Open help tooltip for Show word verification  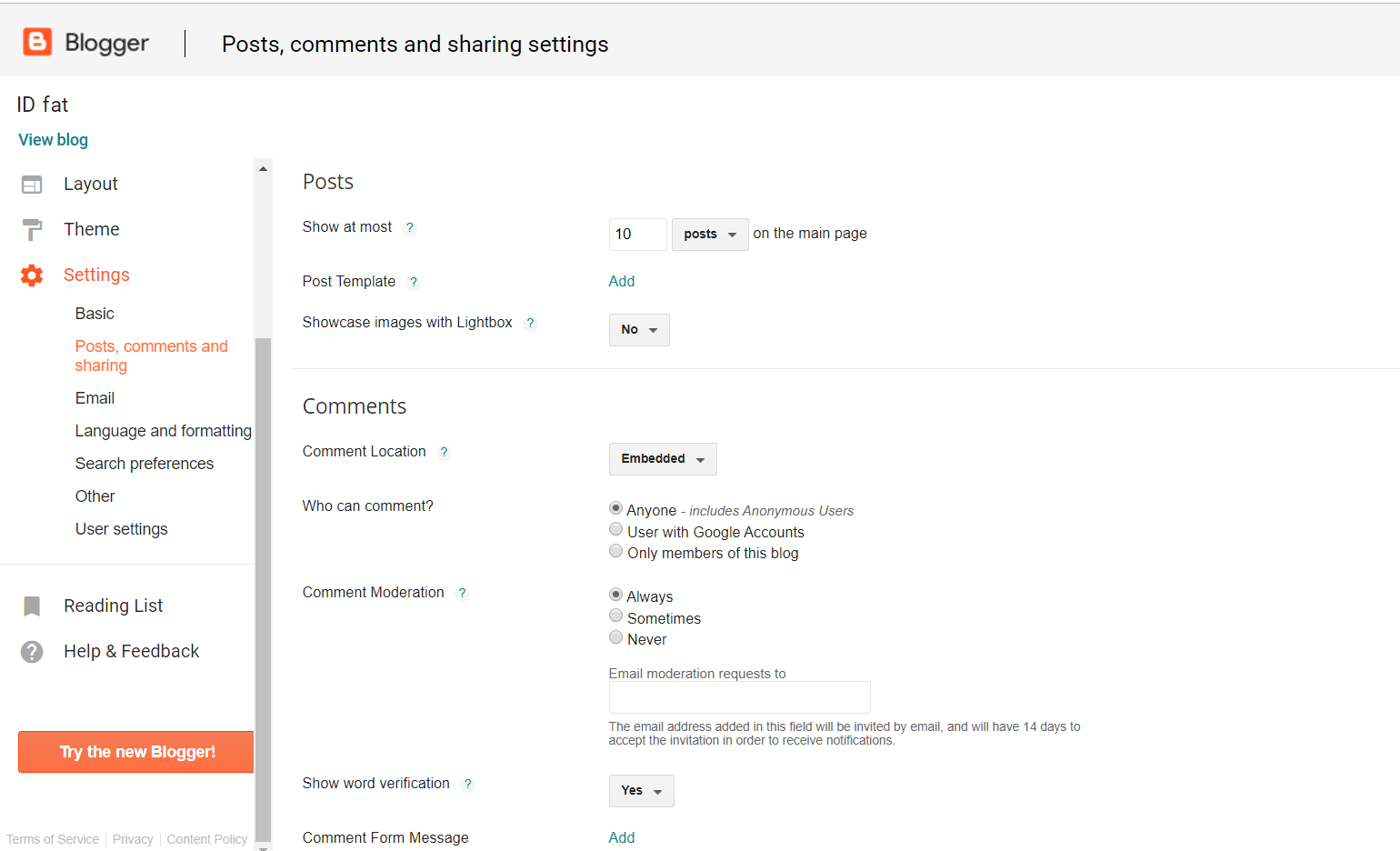[x=467, y=784]
